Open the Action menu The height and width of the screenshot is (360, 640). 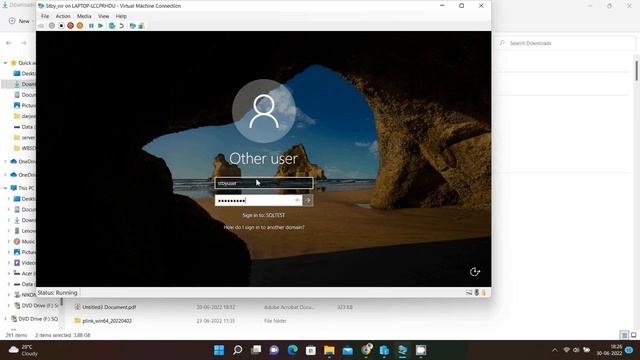click(63, 16)
